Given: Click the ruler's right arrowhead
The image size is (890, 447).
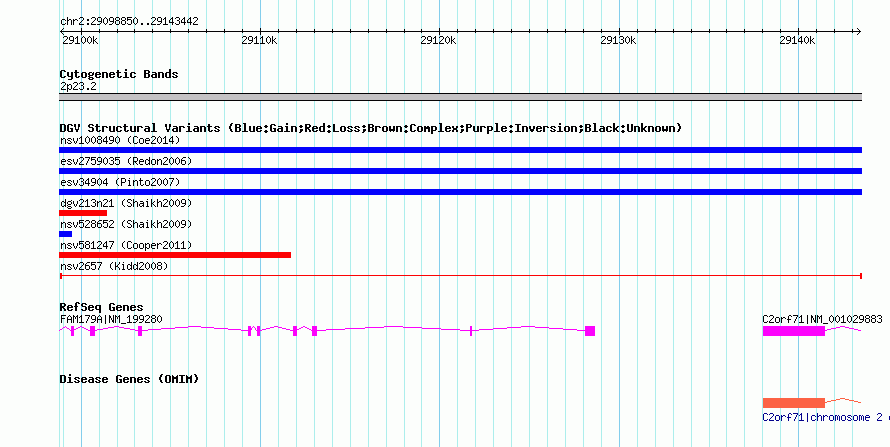Looking at the screenshot, I should click(x=858, y=32).
